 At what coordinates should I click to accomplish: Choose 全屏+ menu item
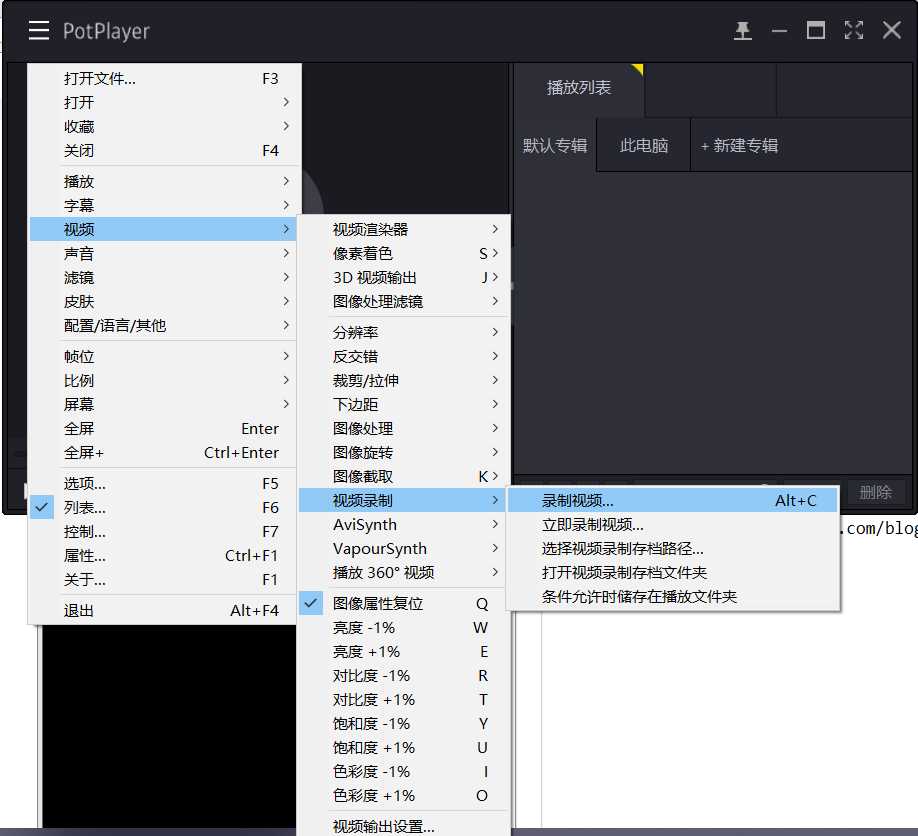point(163,453)
